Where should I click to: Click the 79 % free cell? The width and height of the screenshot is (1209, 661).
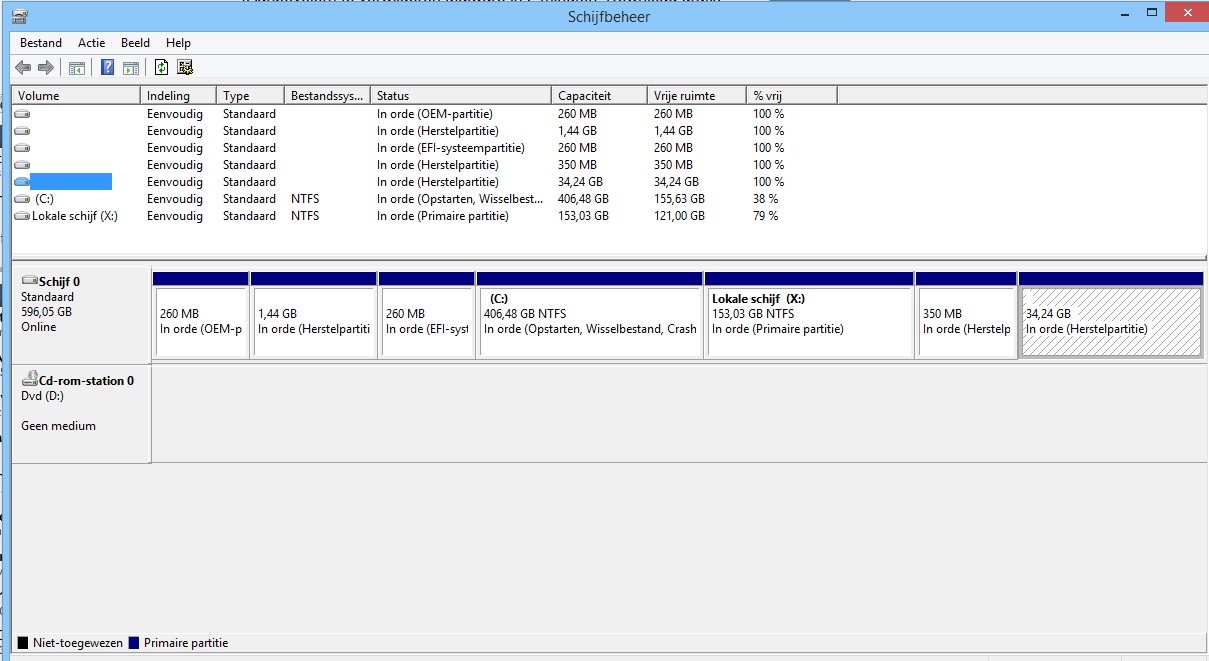click(765, 216)
